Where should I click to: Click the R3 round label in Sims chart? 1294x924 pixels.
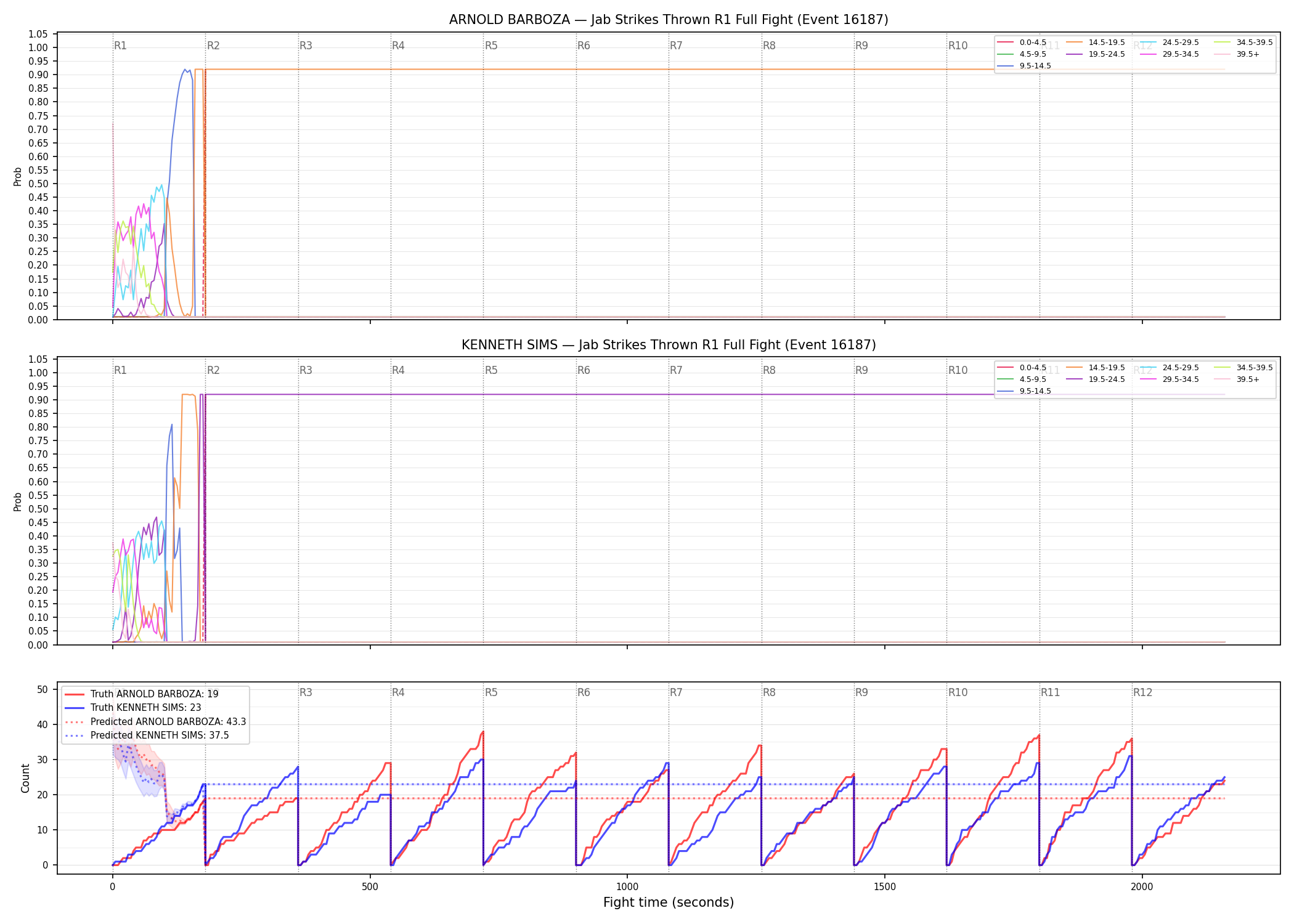(306, 370)
